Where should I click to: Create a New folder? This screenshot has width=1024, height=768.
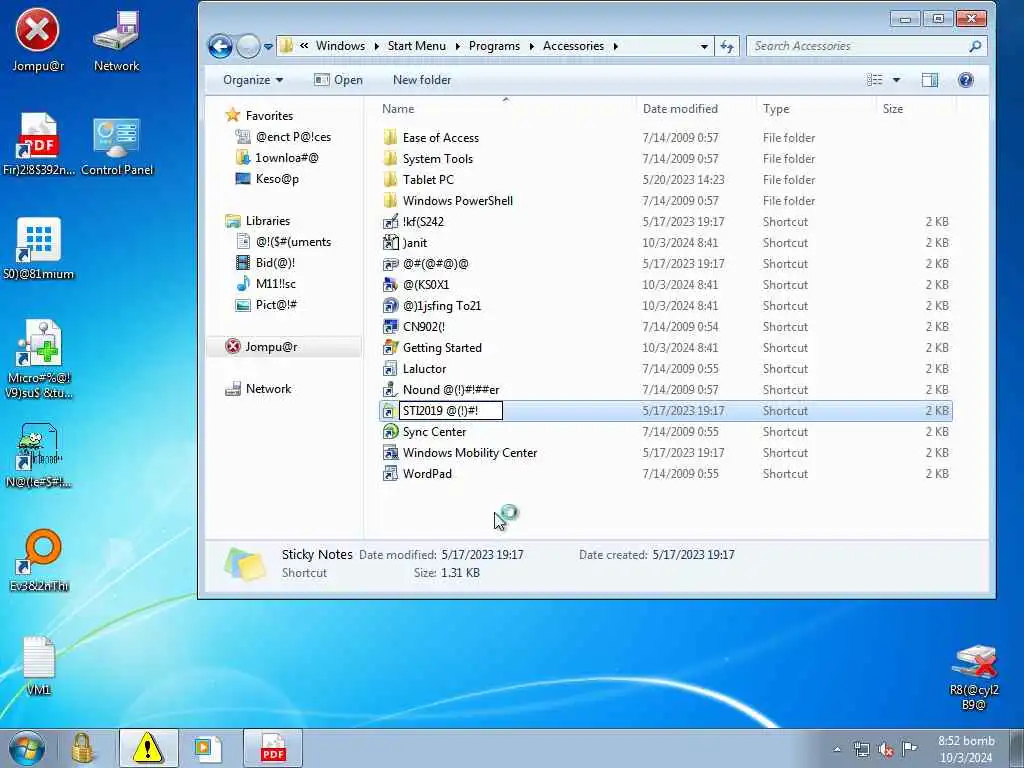click(x=422, y=80)
